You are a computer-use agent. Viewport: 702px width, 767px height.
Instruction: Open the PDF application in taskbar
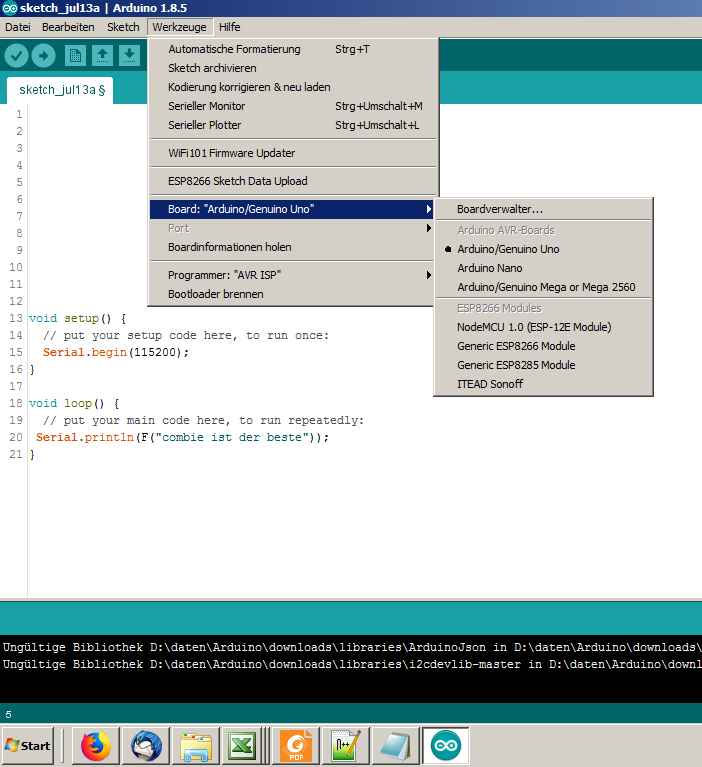click(295, 746)
